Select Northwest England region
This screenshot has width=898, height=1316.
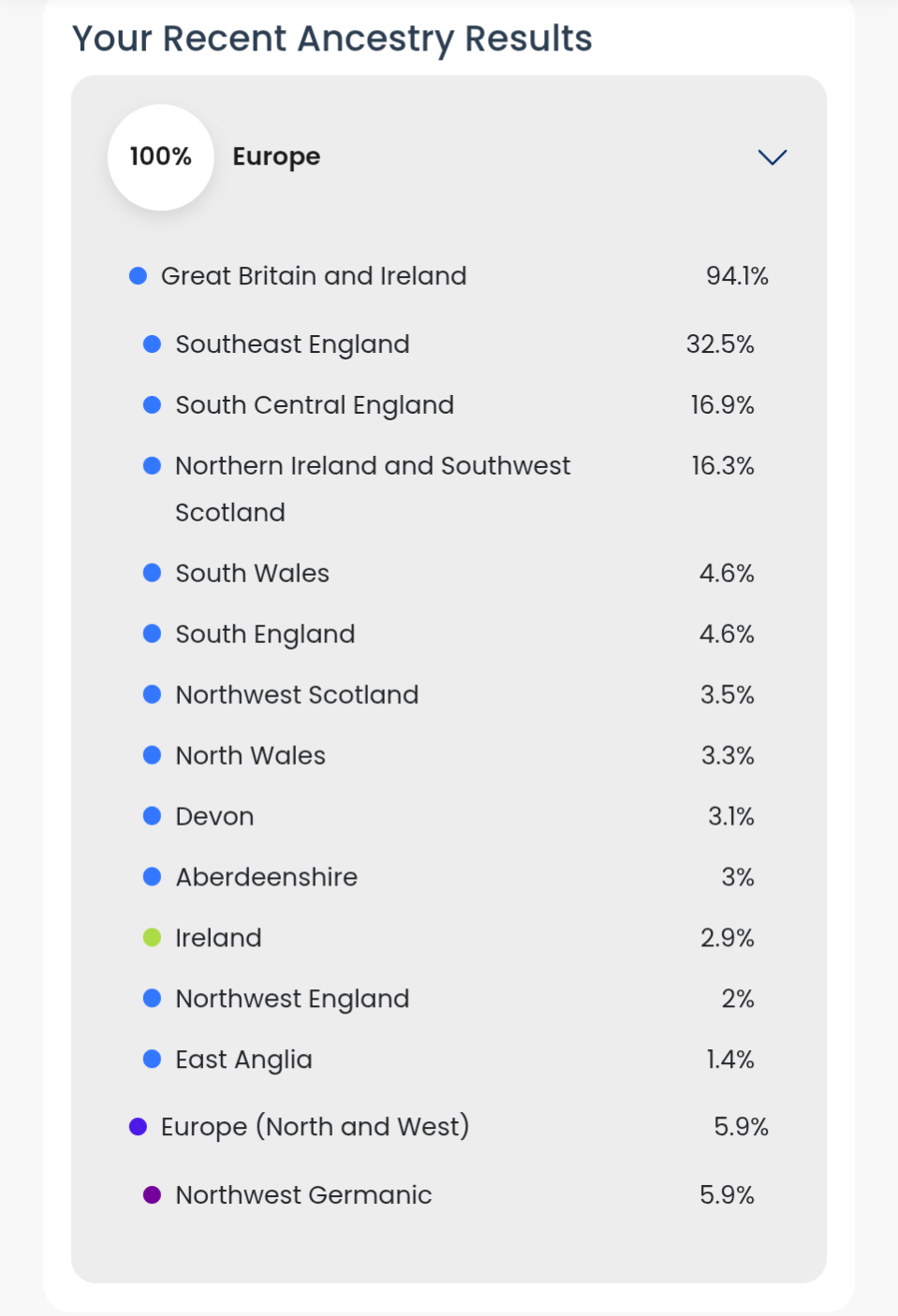[x=292, y=999]
